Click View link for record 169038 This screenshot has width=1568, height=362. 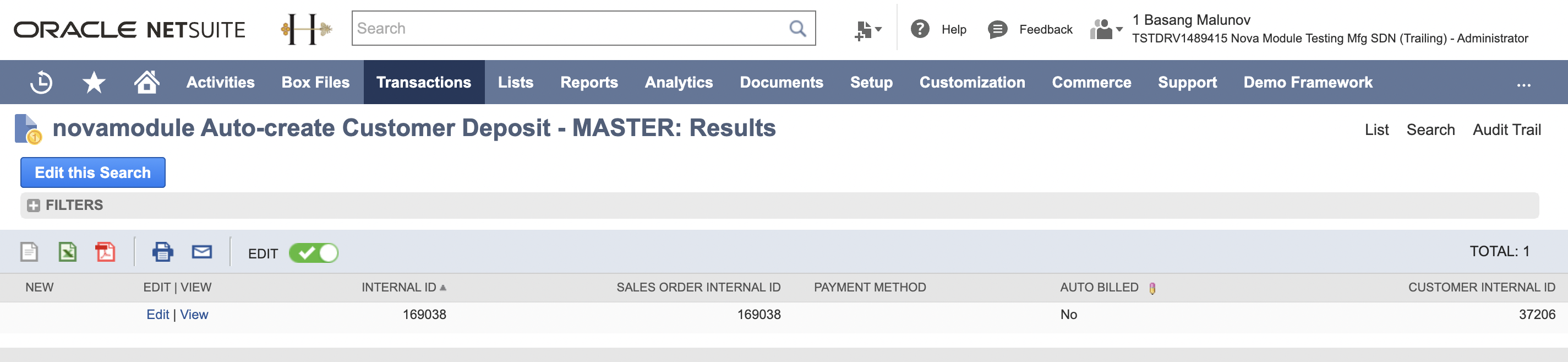point(194,315)
